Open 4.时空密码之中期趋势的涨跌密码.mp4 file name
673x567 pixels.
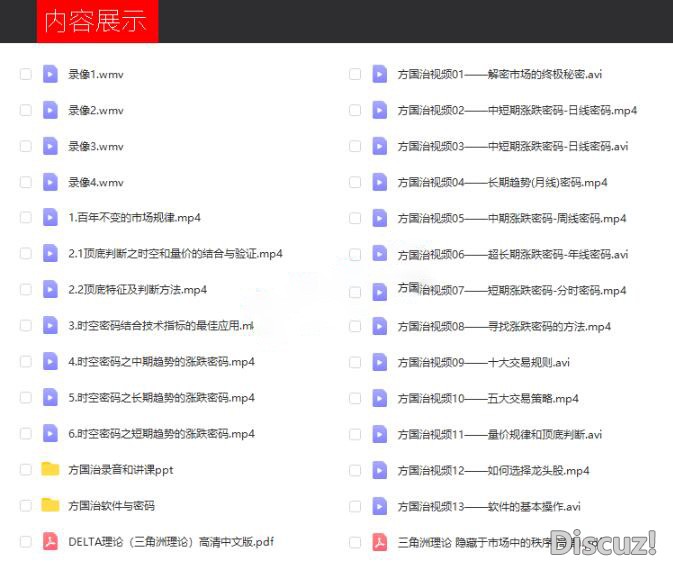[161, 362]
